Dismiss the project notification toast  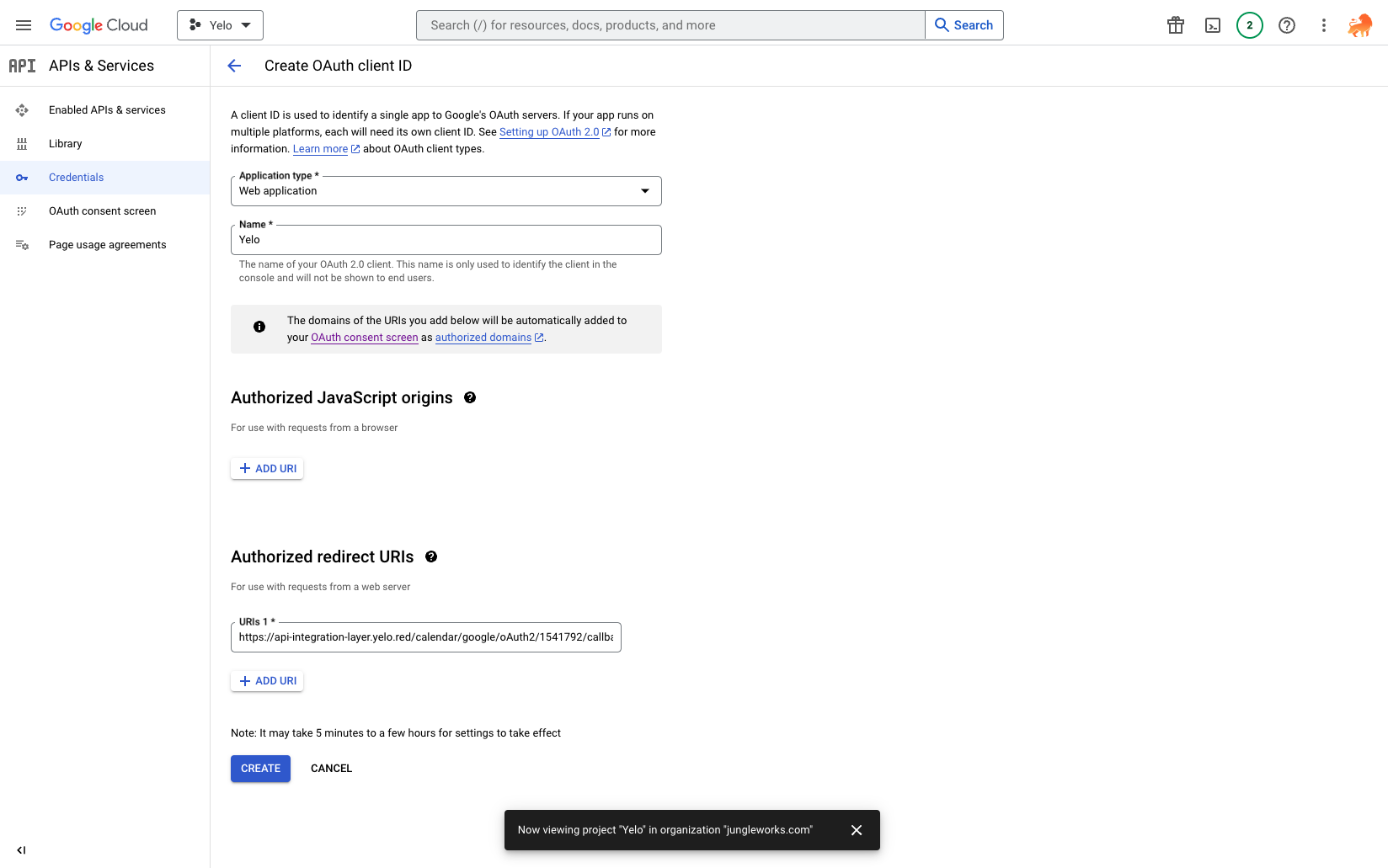click(857, 830)
